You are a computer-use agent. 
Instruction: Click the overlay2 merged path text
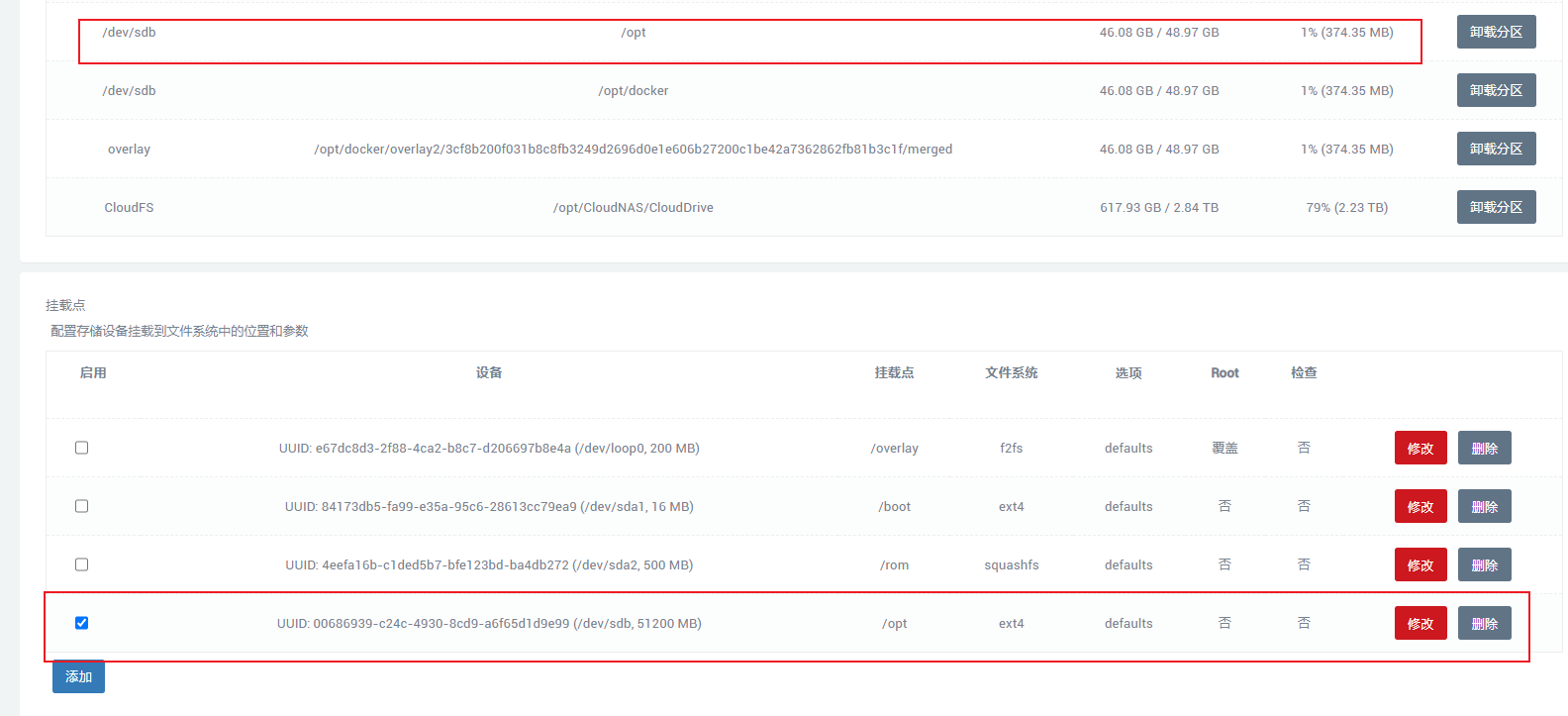pos(633,150)
